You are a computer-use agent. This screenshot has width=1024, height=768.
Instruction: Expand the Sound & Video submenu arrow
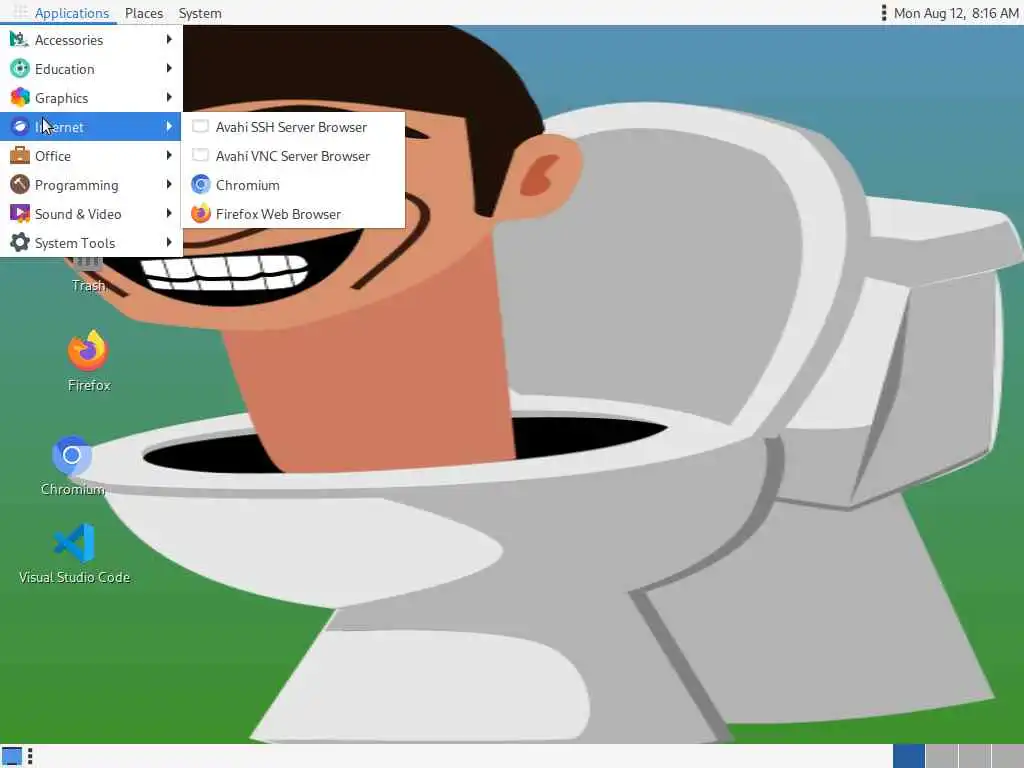pos(169,213)
